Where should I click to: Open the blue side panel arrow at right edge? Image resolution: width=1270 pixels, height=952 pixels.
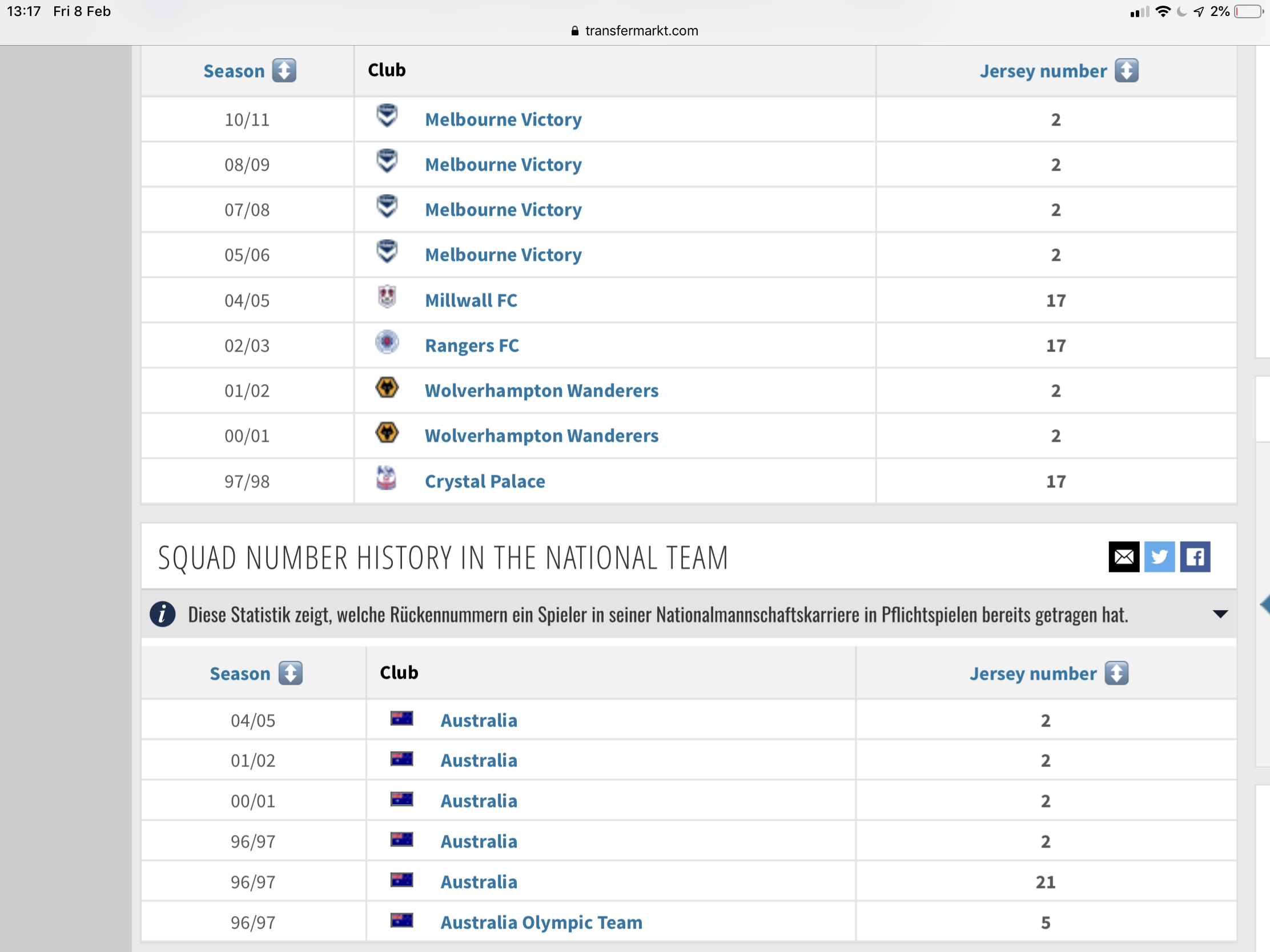[x=1265, y=604]
